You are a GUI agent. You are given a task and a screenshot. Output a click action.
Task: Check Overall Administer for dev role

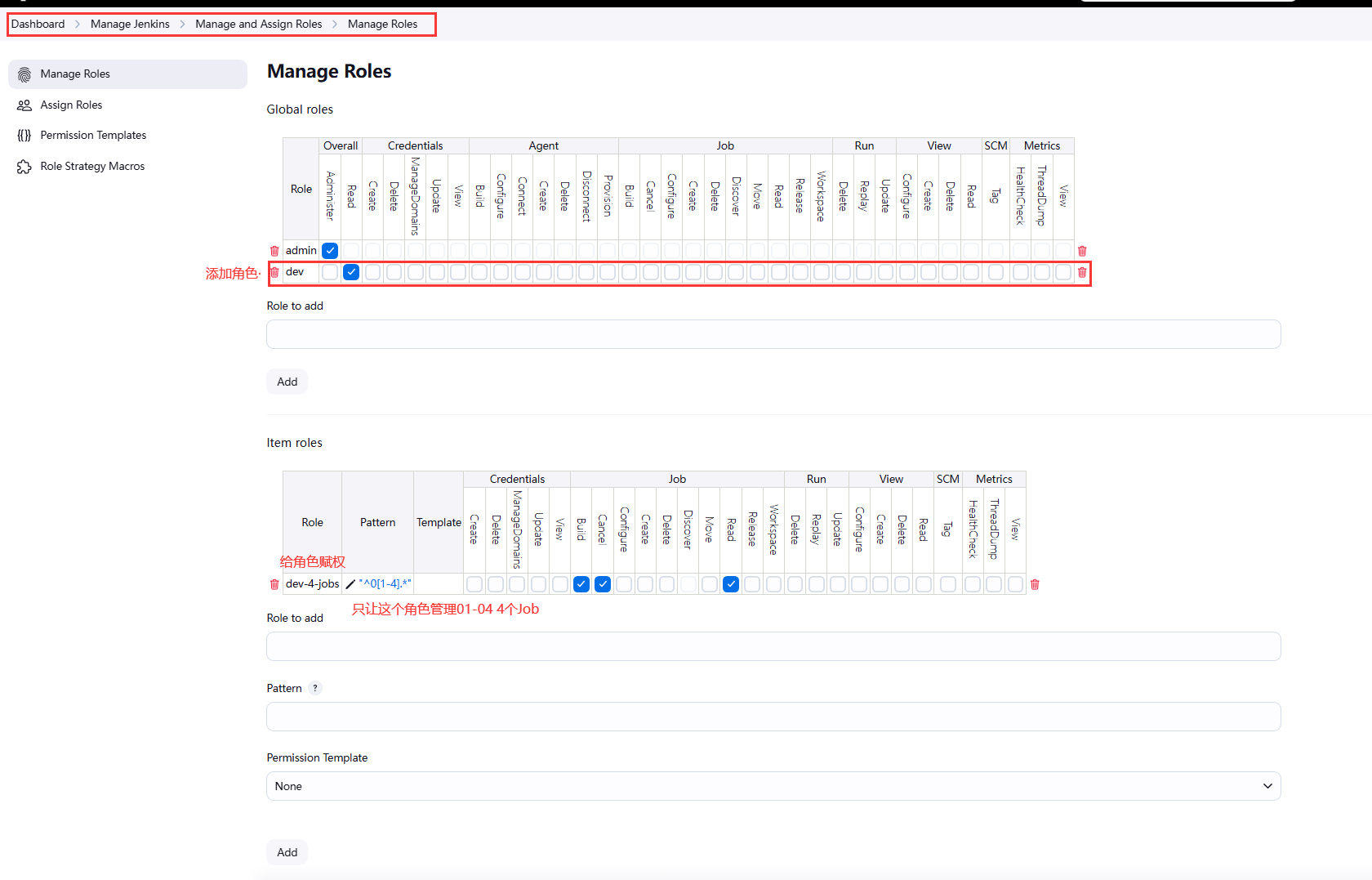[x=330, y=272]
